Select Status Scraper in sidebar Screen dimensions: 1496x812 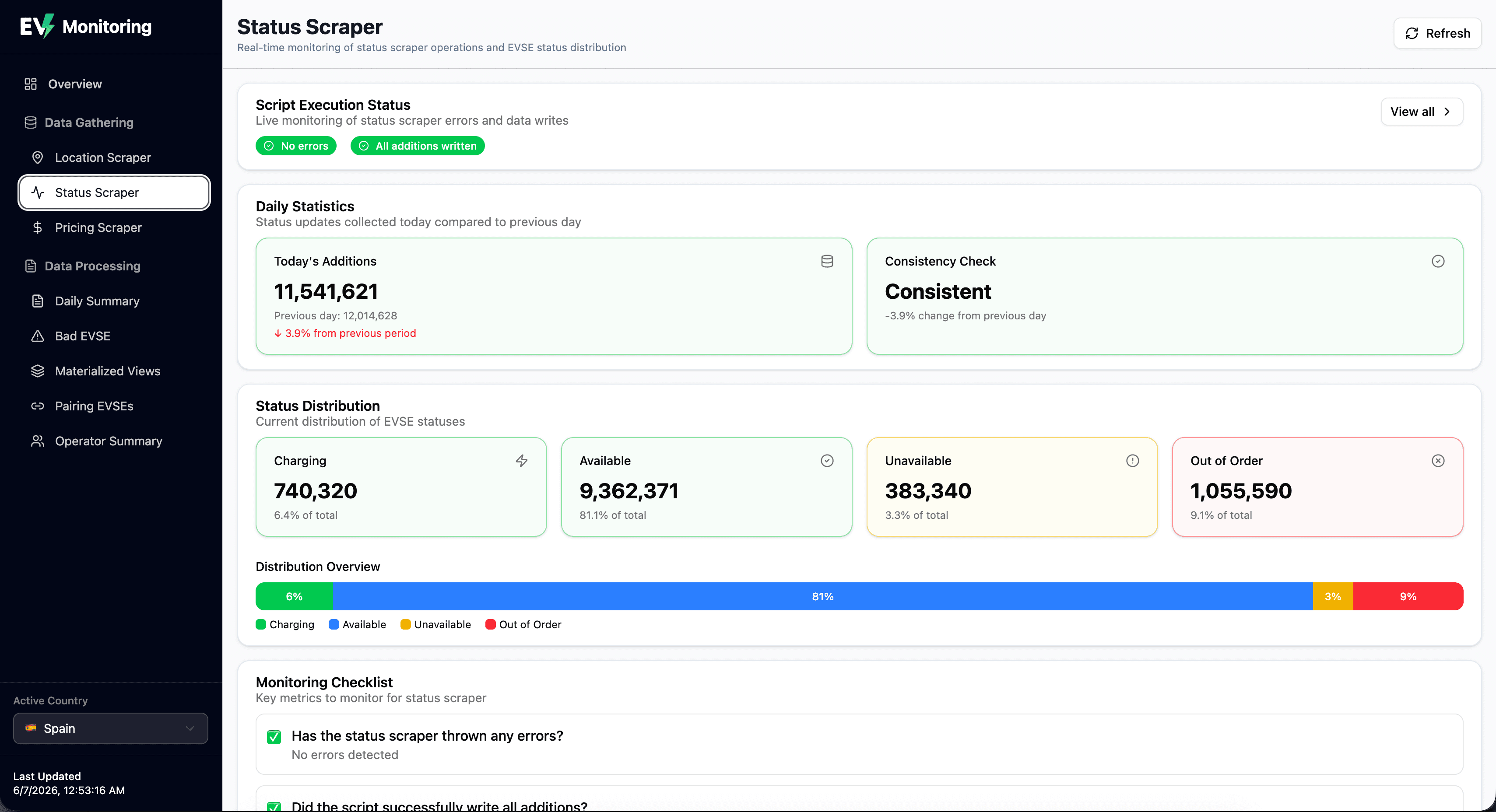114,192
